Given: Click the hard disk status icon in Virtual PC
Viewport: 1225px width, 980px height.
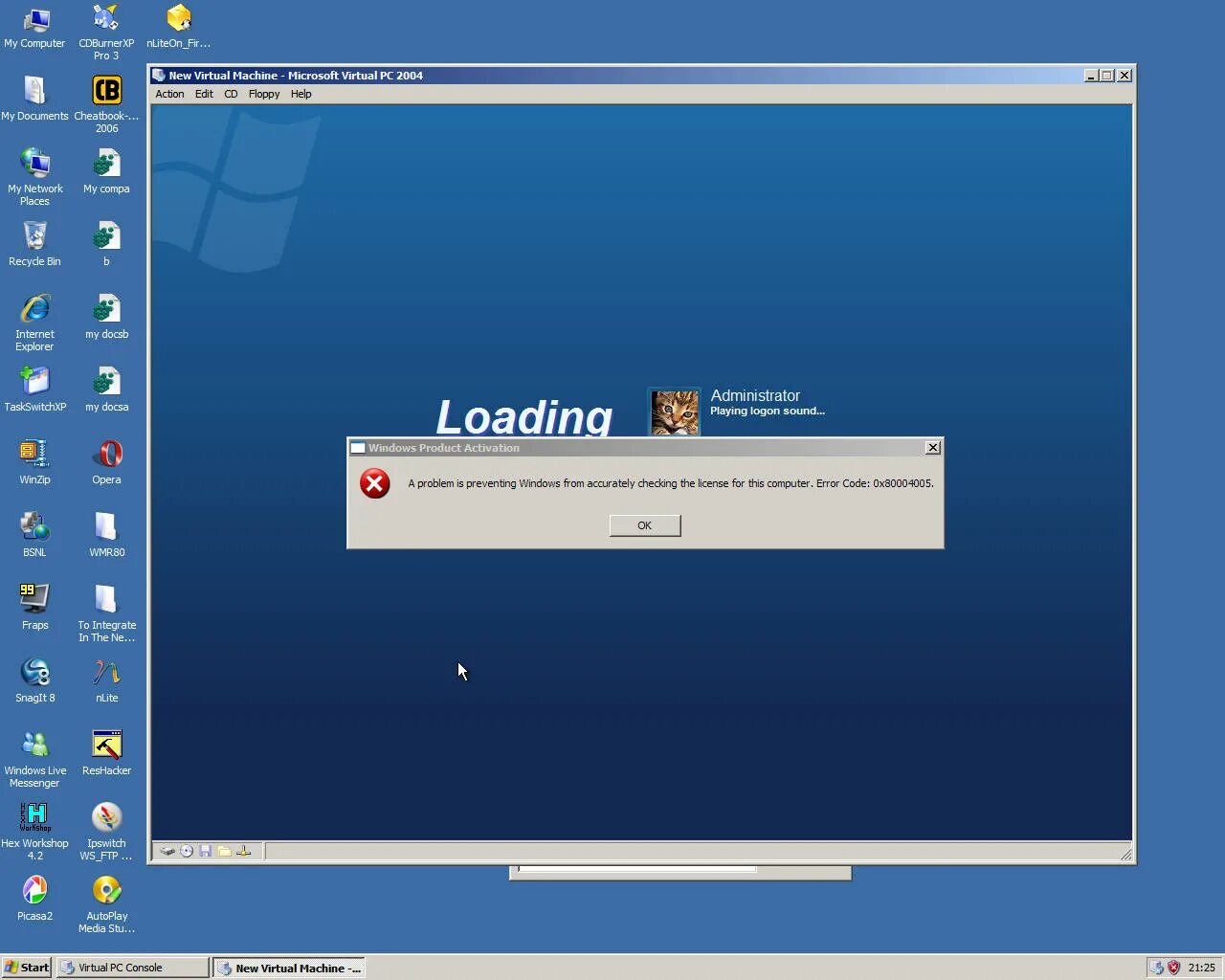Looking at the screenshot, I should (x=167, y=851).
